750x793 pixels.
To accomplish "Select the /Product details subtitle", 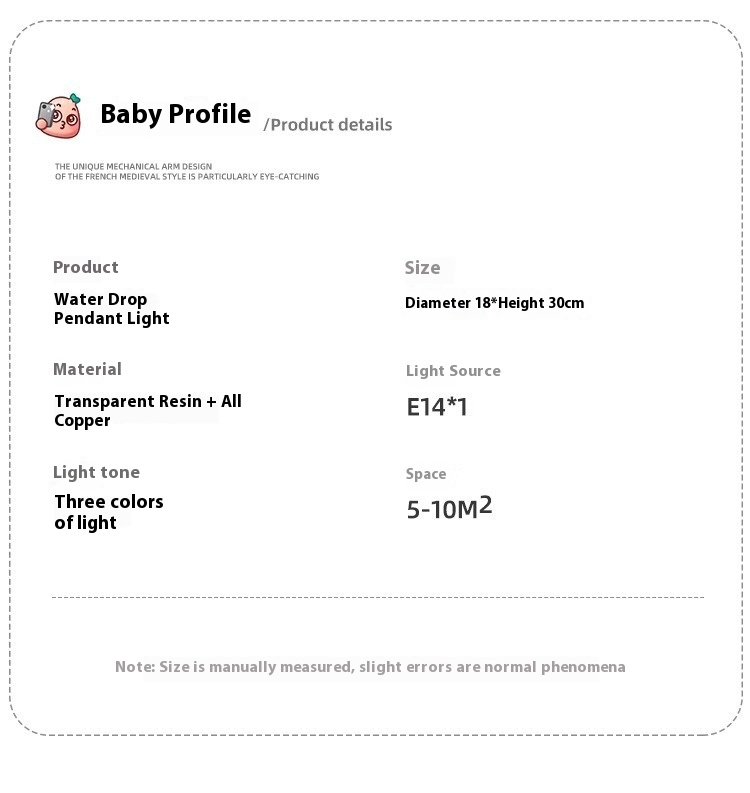I will [328, 125].
